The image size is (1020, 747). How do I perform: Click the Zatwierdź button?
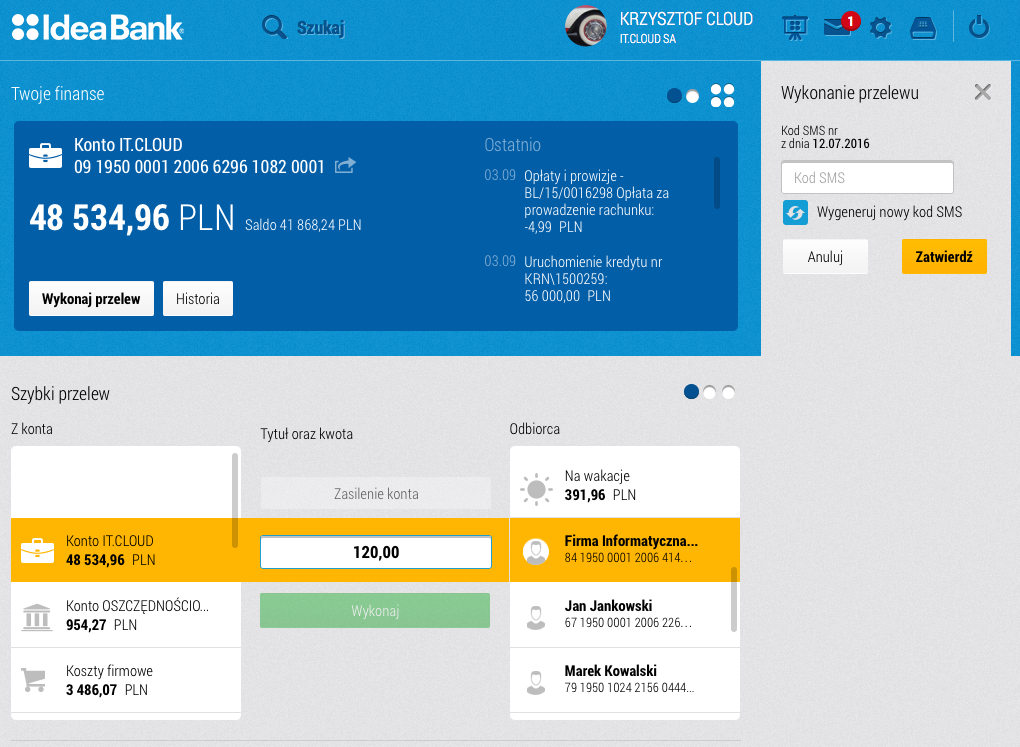click(944, 256)
